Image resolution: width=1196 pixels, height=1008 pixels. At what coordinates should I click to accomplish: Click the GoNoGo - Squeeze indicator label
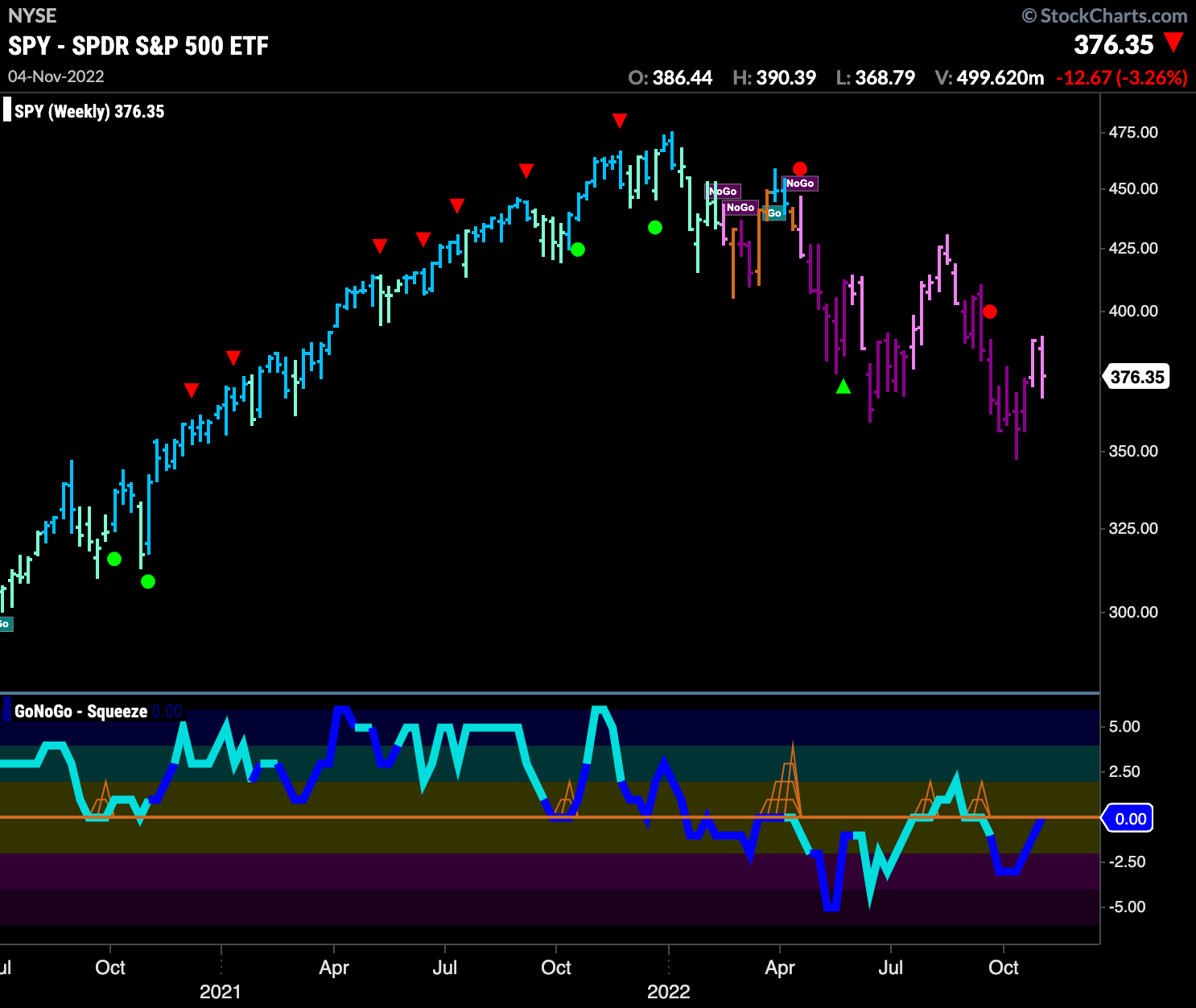click(81, 712)
